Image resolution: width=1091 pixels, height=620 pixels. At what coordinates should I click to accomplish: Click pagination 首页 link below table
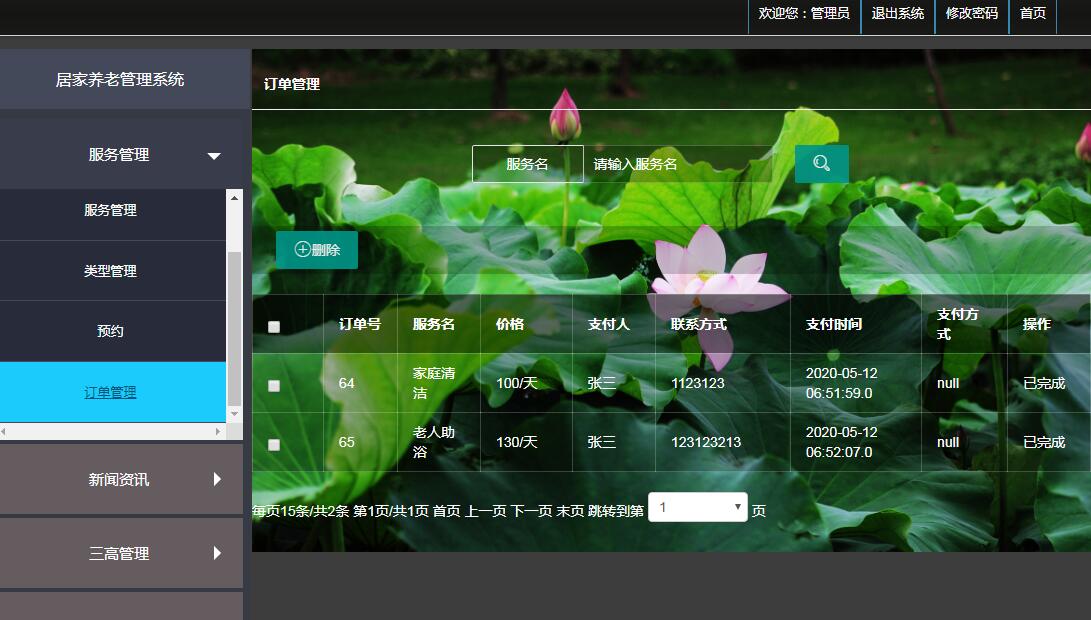[447, 511]
